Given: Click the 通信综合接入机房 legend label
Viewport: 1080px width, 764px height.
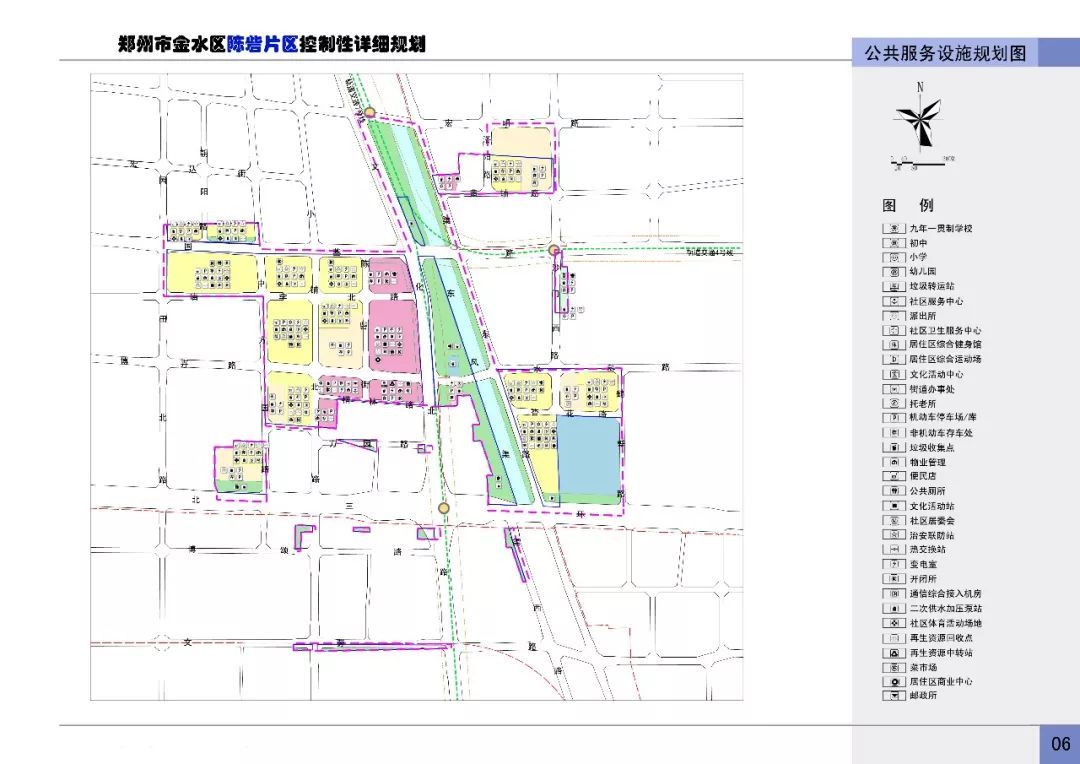Looking at the screenshot, I should tap(946, 593).
